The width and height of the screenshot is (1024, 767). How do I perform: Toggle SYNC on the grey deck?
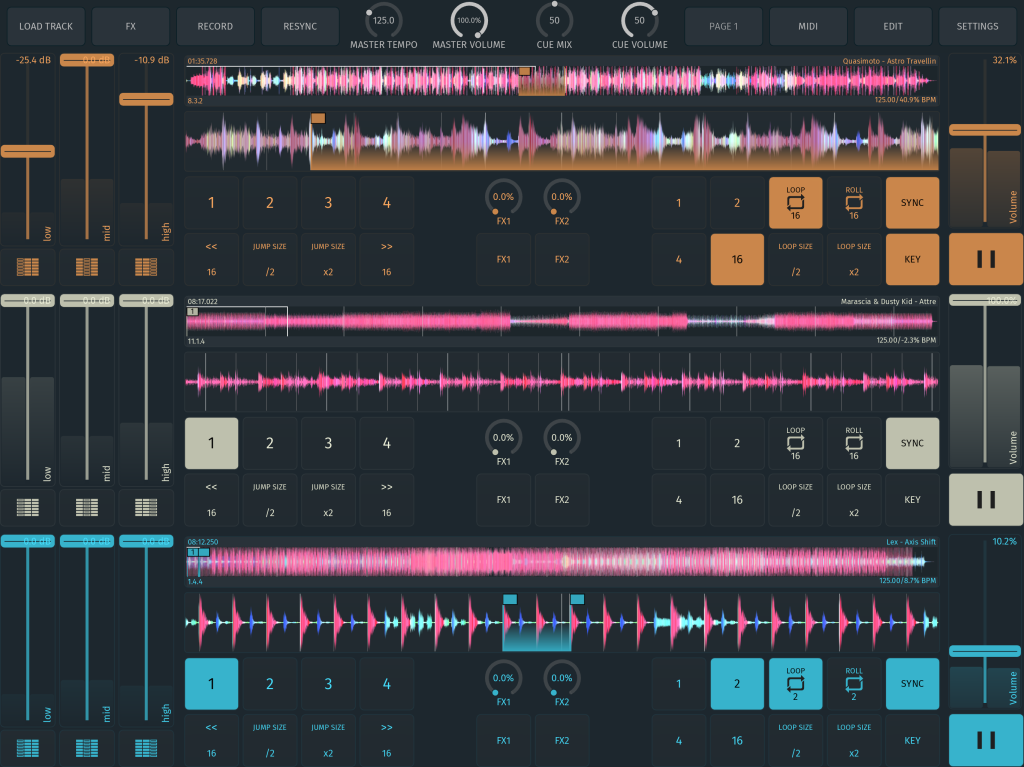[912, 443]
